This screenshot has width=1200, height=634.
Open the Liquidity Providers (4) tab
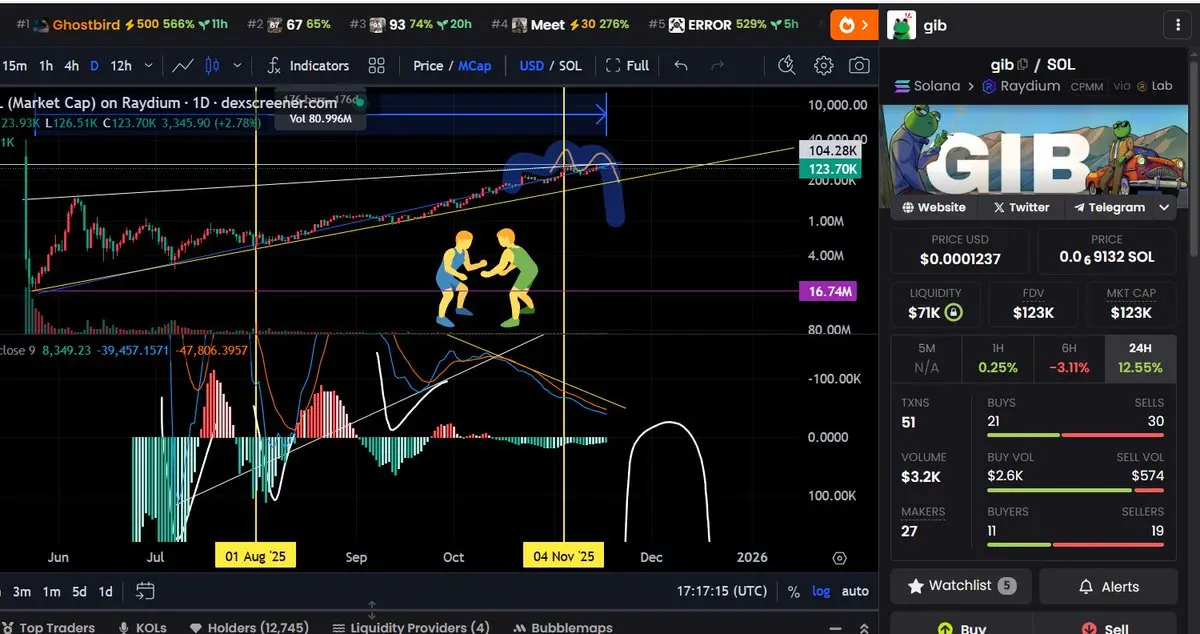pyautogui.click(x=411, y=627)
